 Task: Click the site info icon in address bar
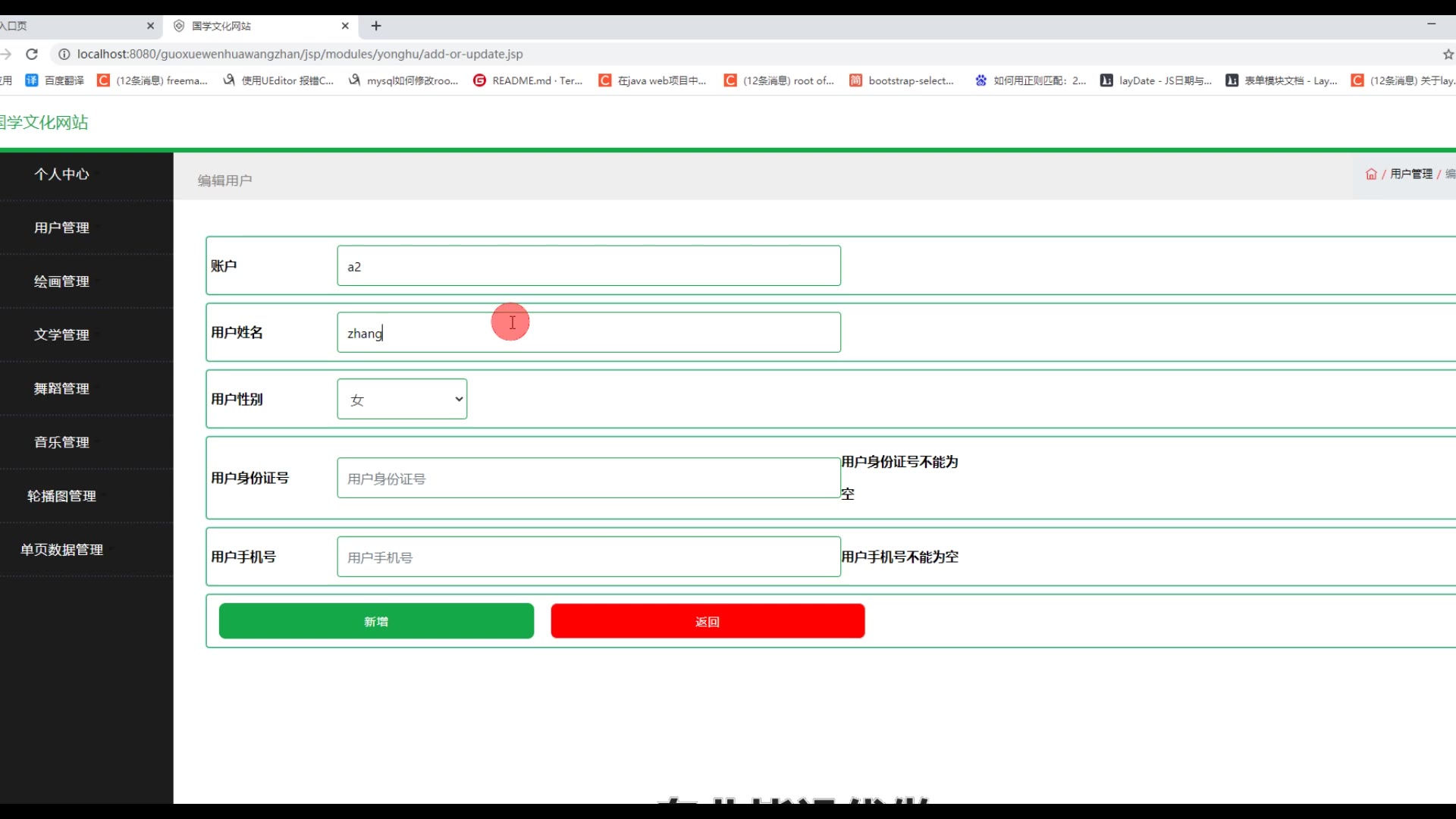coord(64,54)
